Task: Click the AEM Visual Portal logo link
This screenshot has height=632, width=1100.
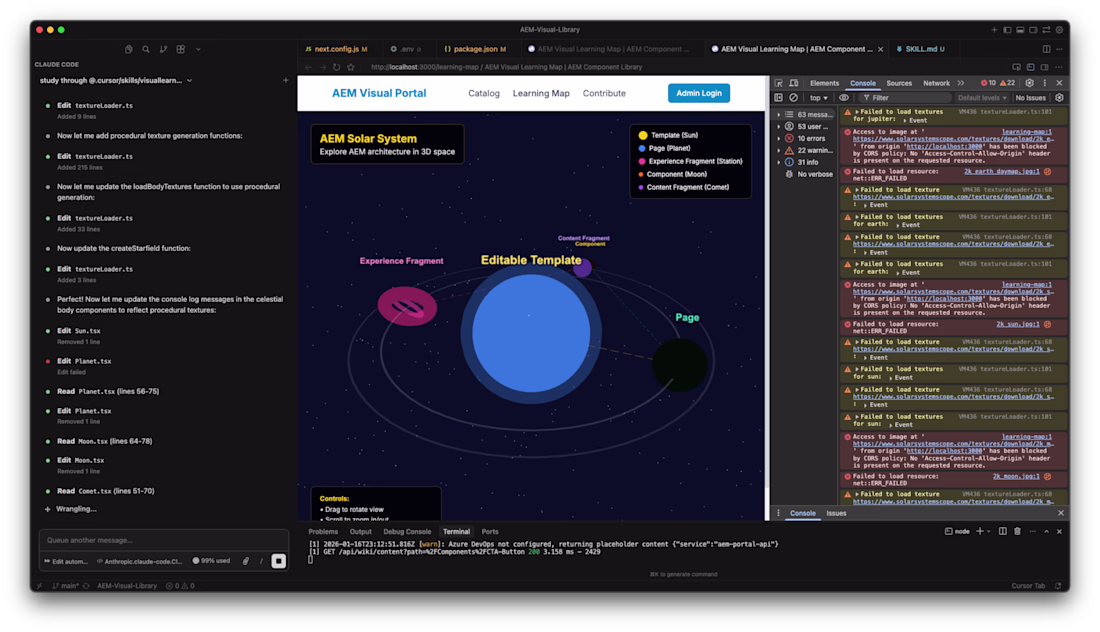Action: pos(379,93)
